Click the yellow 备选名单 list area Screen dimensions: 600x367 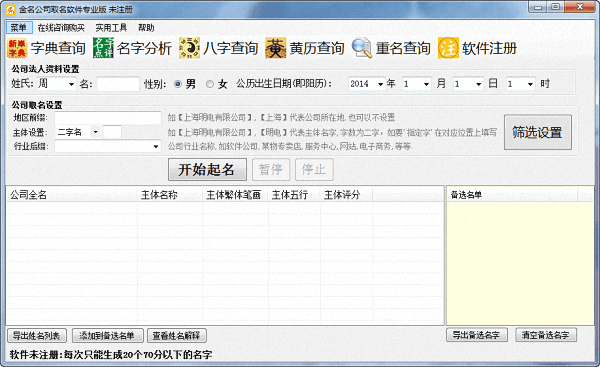(520, 263)
